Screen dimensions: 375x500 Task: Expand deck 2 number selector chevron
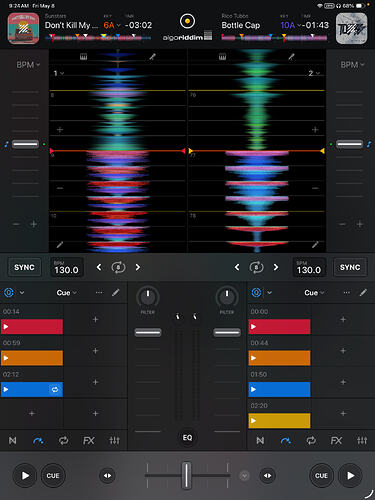point(314,73)
